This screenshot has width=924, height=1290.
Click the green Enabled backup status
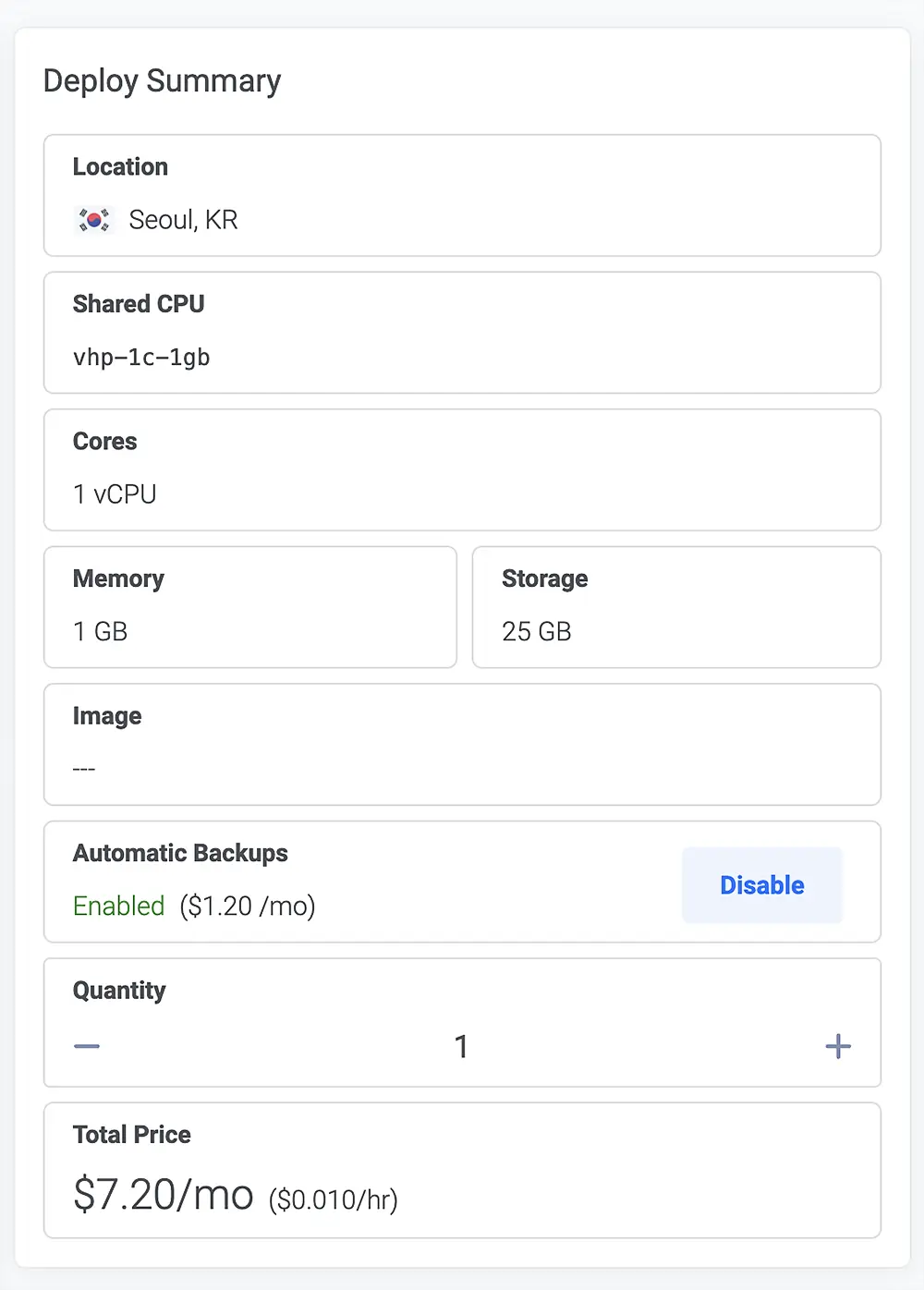point(118,906)
